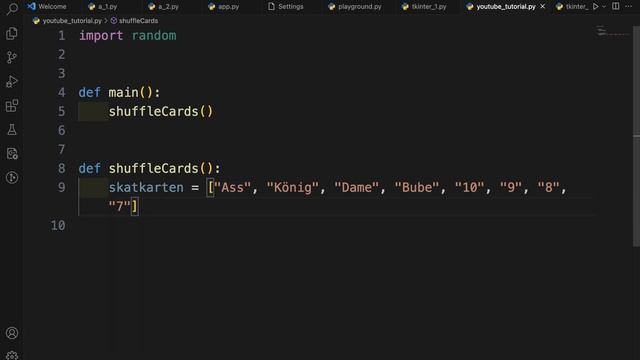
Task: Click main in the def main line
Action: tap(123, 92)
